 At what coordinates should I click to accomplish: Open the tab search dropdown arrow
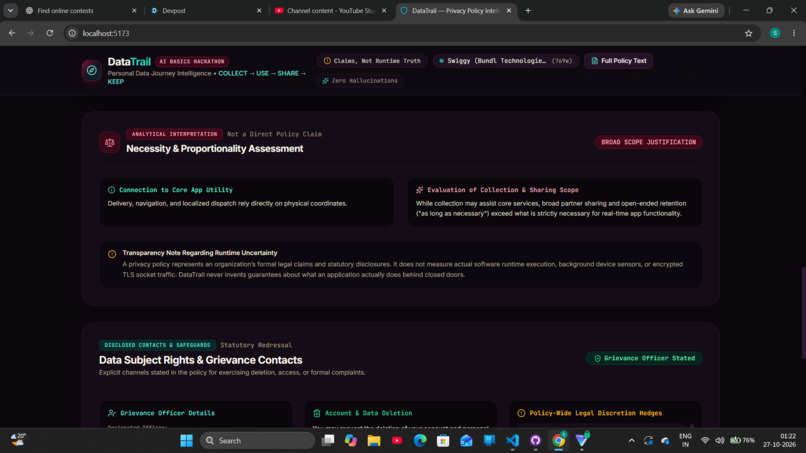(10, 10)
